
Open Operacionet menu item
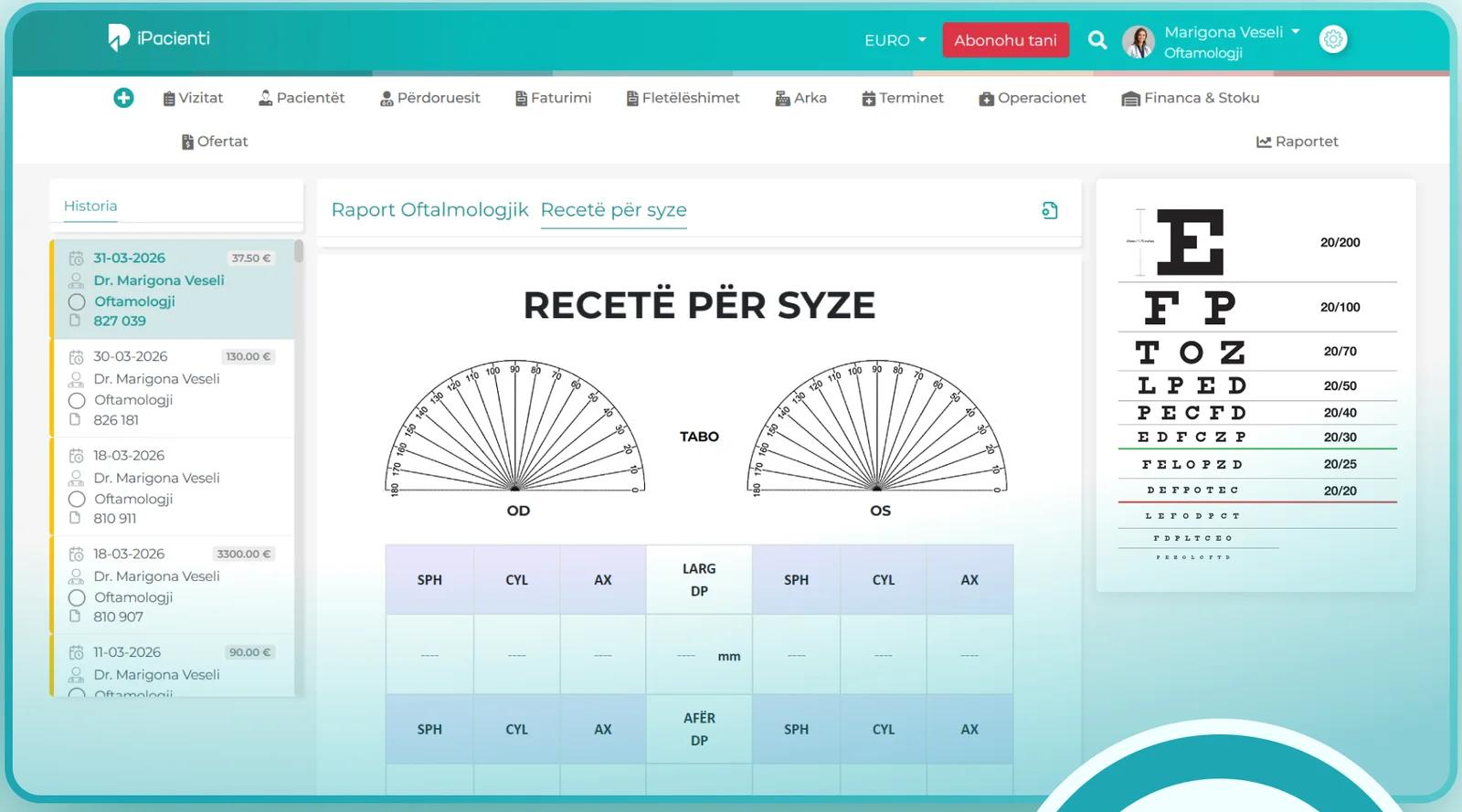1033,98
